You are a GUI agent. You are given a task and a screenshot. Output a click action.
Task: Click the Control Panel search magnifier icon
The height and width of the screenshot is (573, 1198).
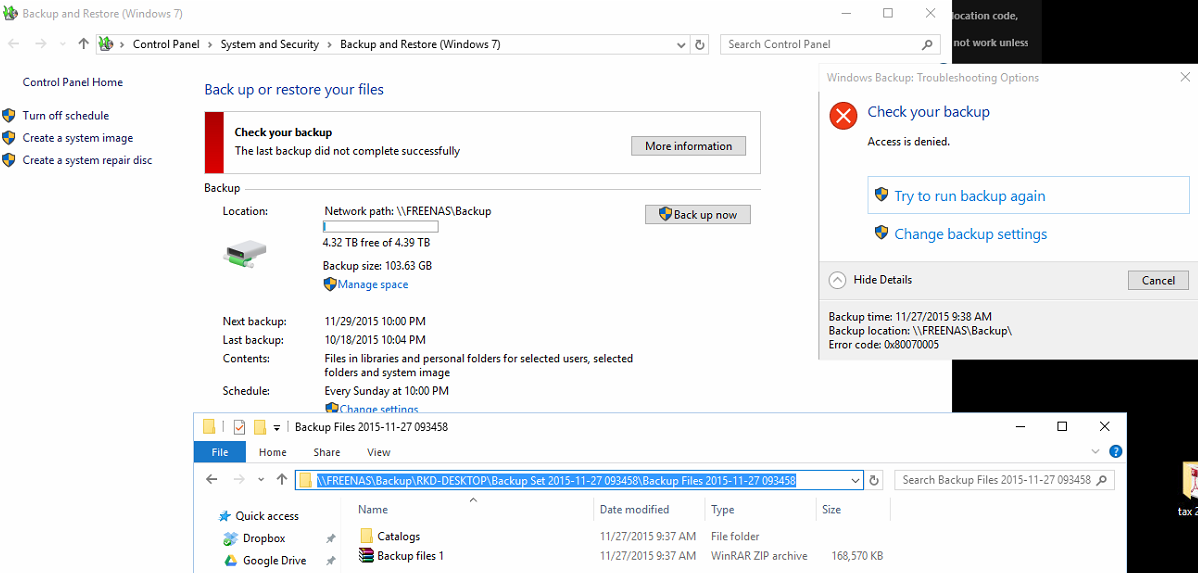pos(928,44)
